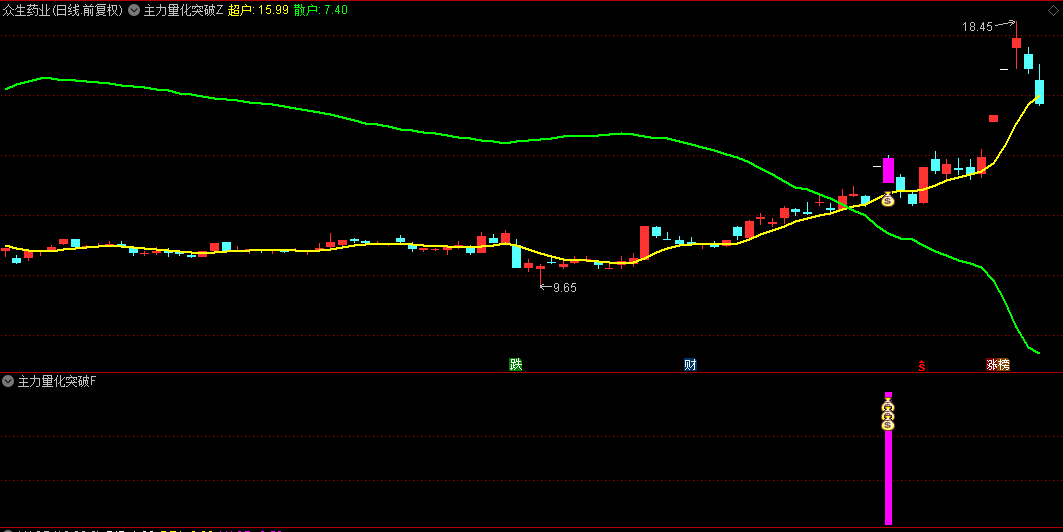The width and height of the screenshot is (1063, 532).
Task: Click the green 跌 signal marker
Action: coord(516,365)
